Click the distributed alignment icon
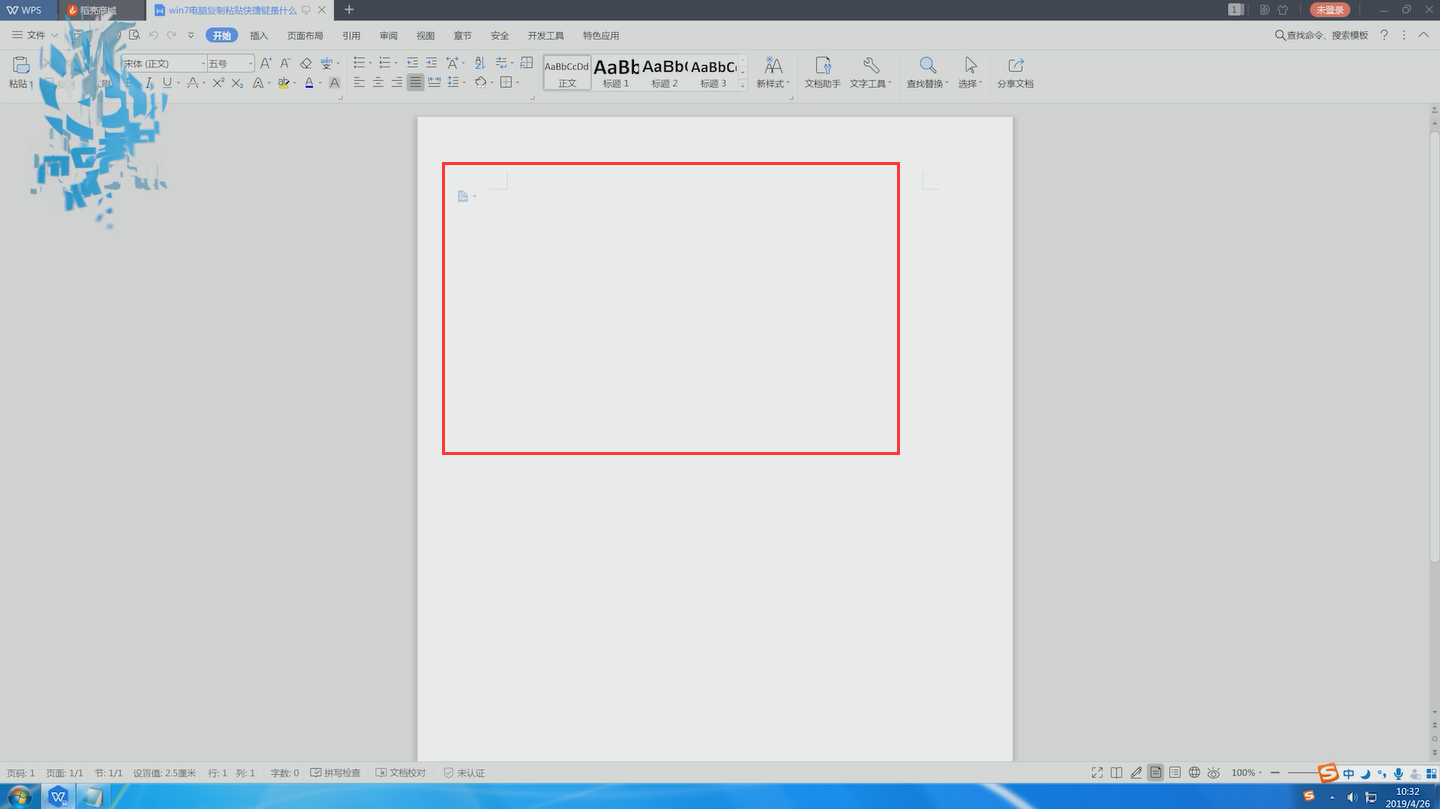The image size is (1440, 809). (x=434, y=83)
